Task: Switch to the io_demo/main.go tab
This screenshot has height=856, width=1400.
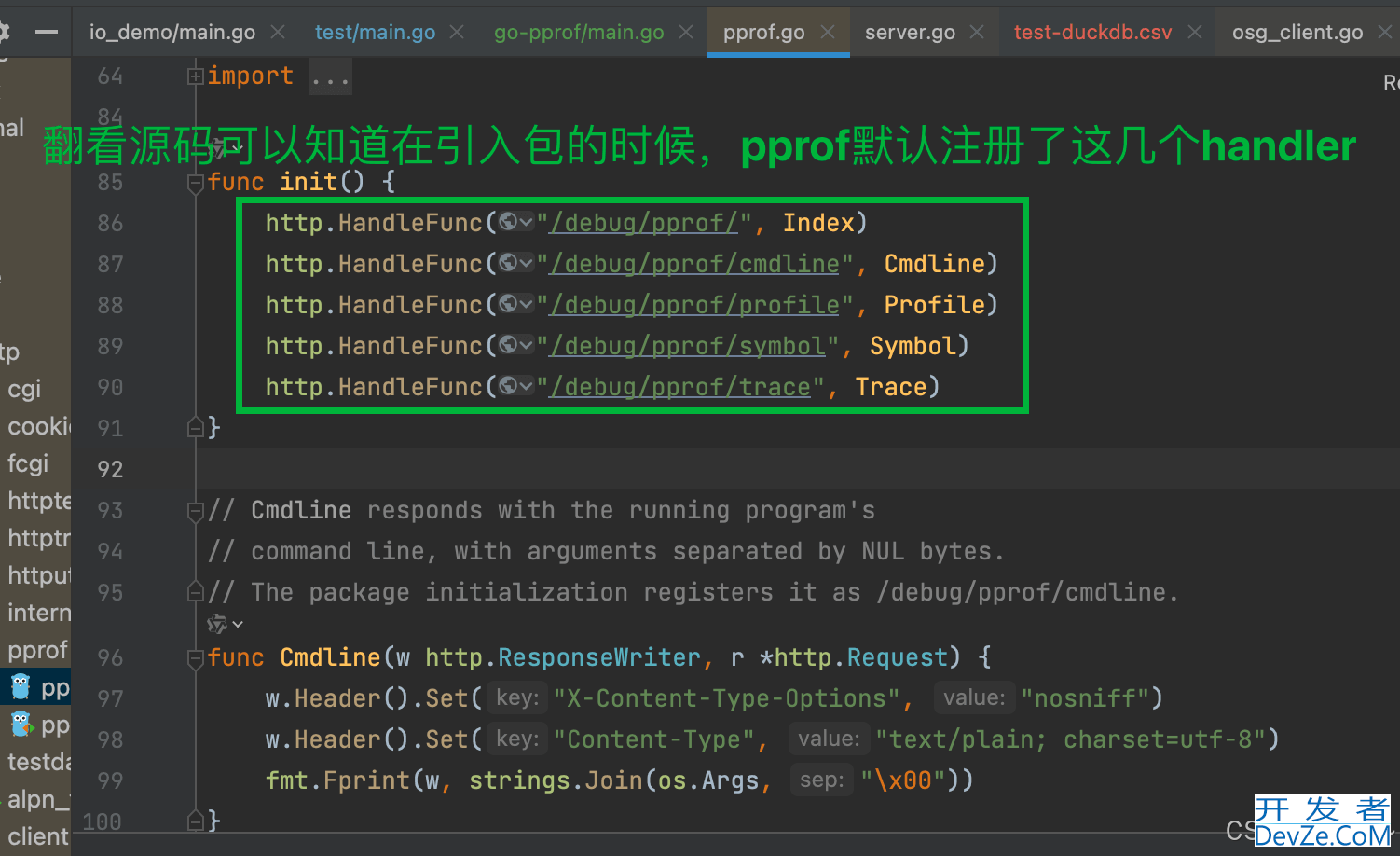Action: (x=172, y=33)
